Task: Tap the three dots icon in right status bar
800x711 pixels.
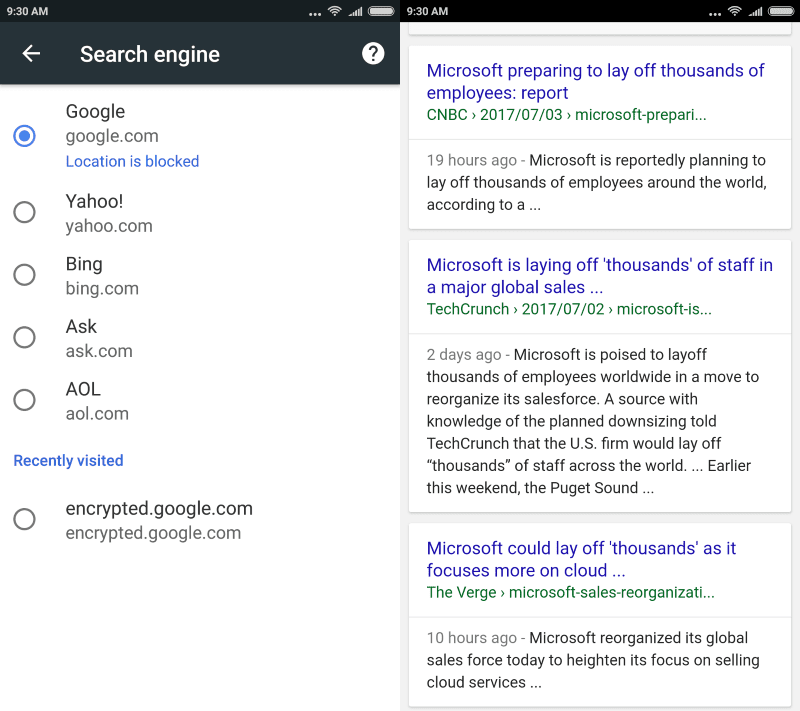Action: 715,14
